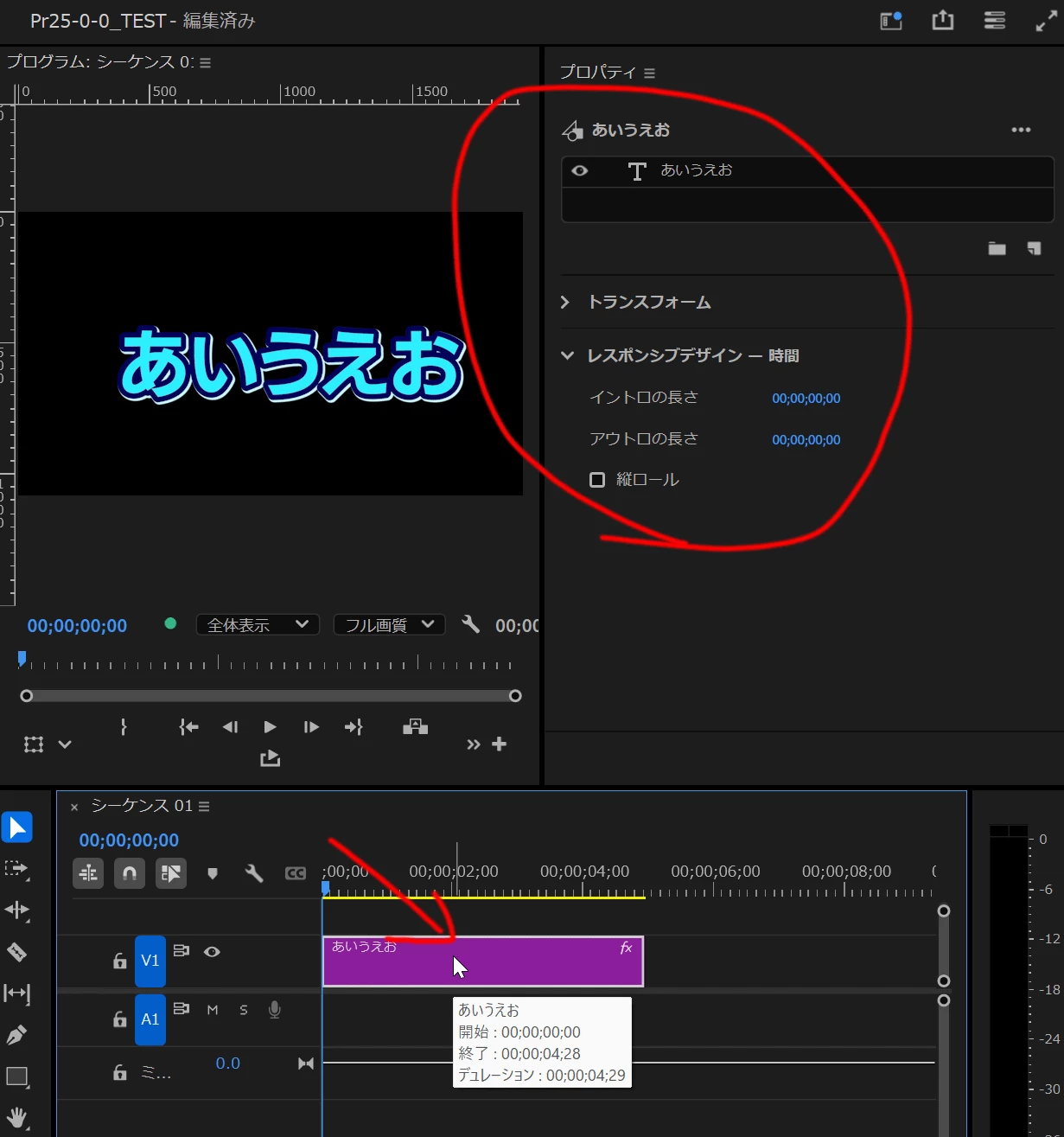Step back one frame
Image resolution: width=1064 pixels, height=1137 pixels.
click(x=230, y=727)
